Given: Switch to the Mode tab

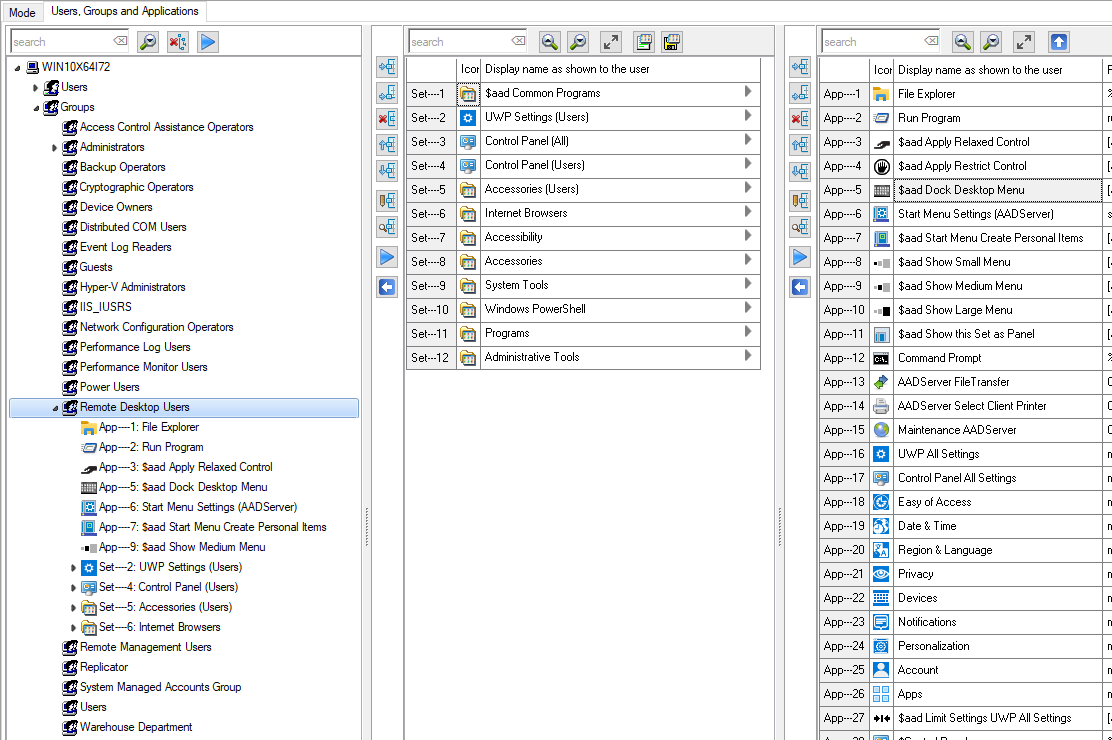Looking at the screenshot, I should click(x=22, y=13).
